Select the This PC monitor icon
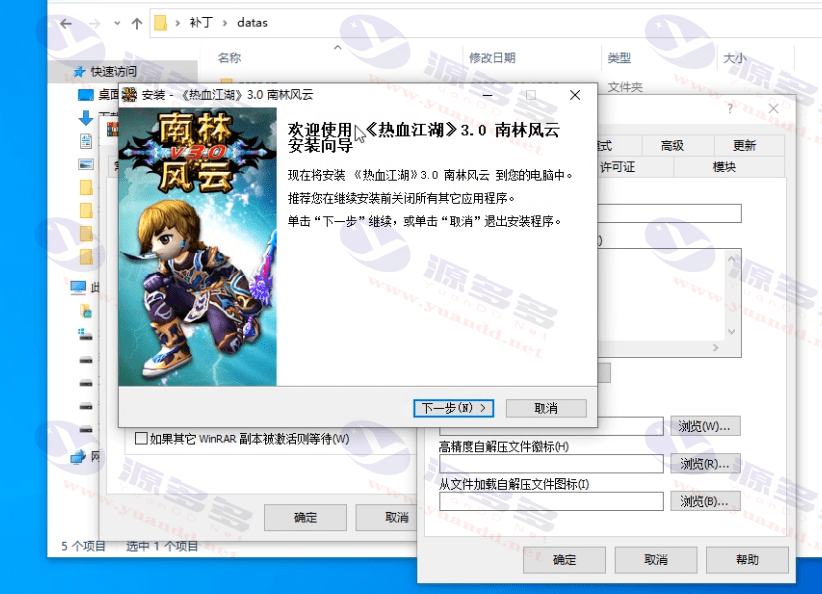The height and width of the screenshot is (594, 822). 78,287
